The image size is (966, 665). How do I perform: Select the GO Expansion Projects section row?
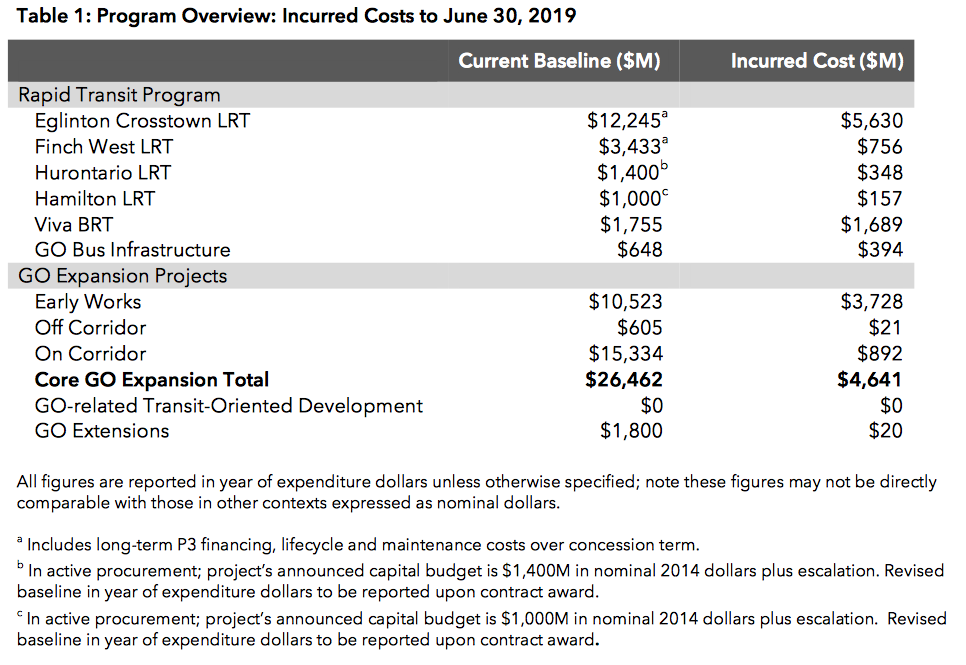123,276
